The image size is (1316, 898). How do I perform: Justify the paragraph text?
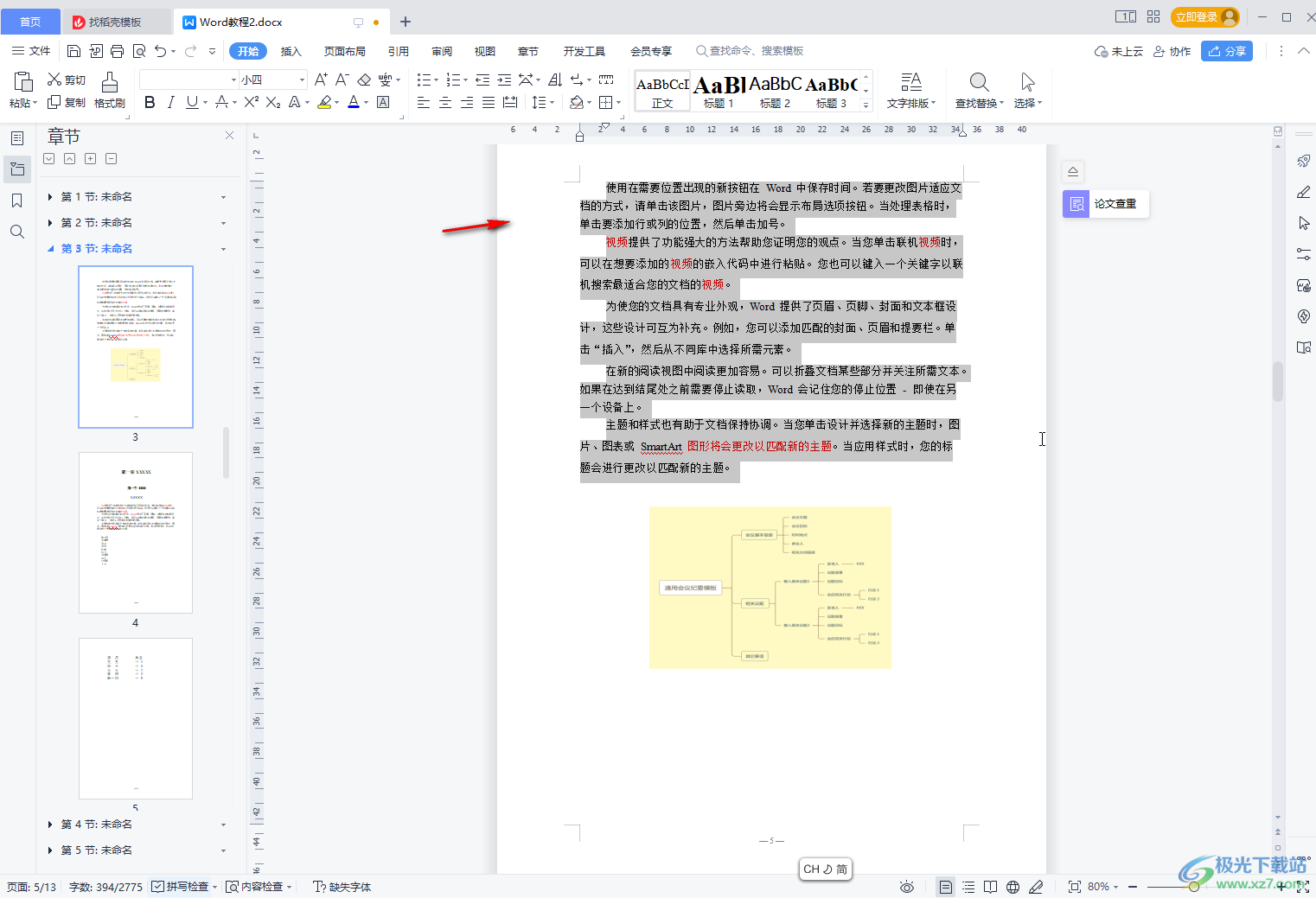click(489, 102)
